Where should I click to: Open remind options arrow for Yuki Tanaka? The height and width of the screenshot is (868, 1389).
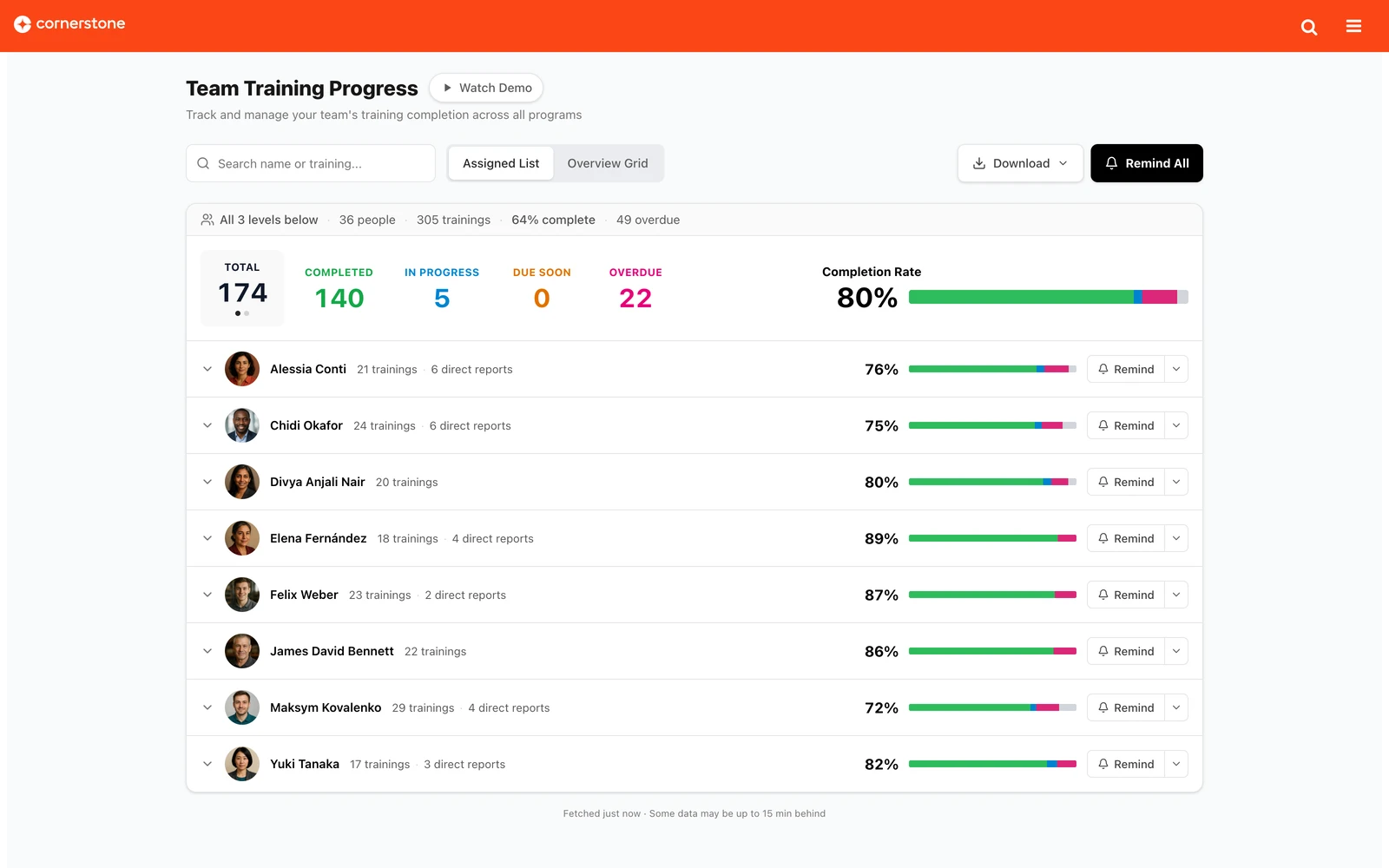tap(1176, 764)
